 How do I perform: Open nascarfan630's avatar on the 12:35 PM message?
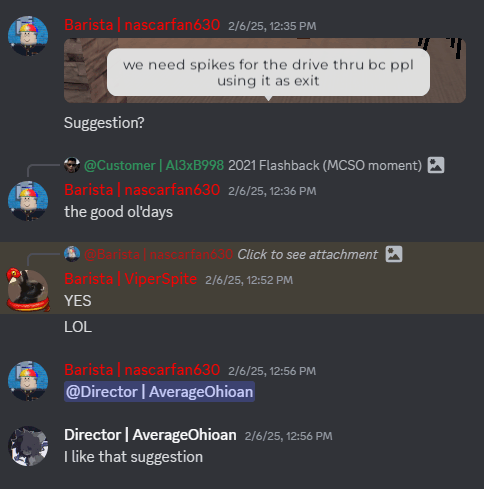point(28,36)
